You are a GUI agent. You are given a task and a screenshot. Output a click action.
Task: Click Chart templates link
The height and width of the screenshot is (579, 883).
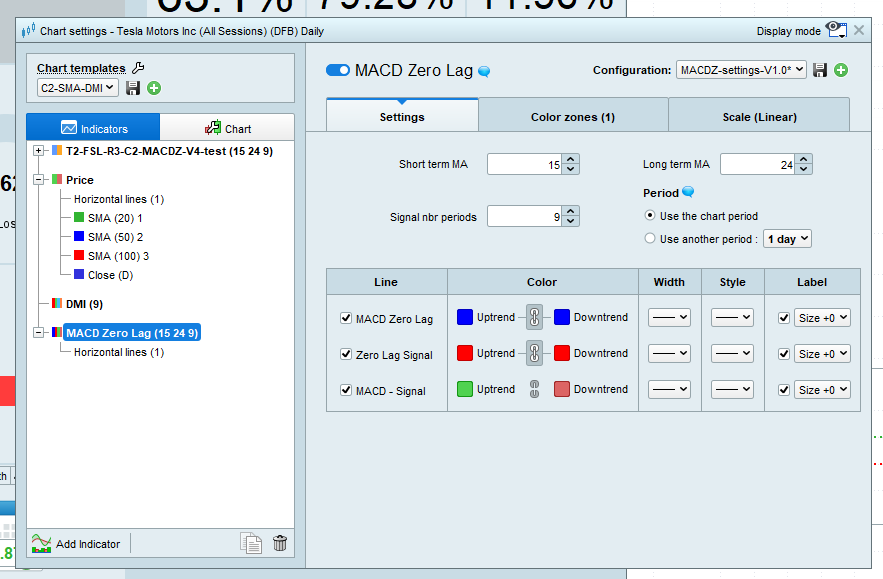(x=81, y=68)
